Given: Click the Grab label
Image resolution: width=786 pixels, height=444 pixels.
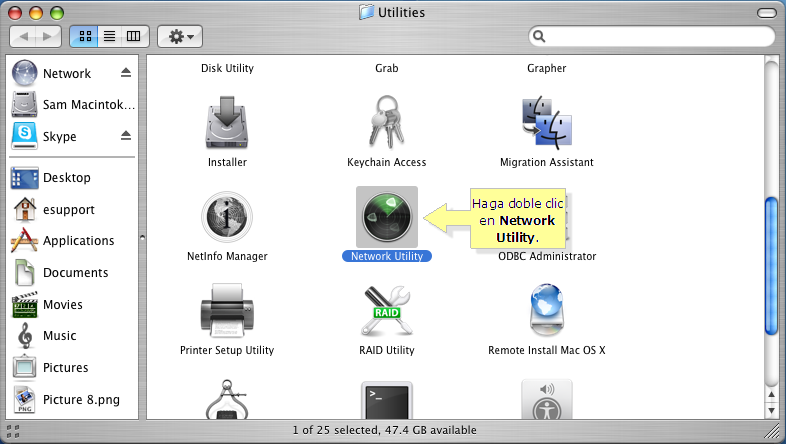Looking at the screenshot, I should [x=386, y=68].
